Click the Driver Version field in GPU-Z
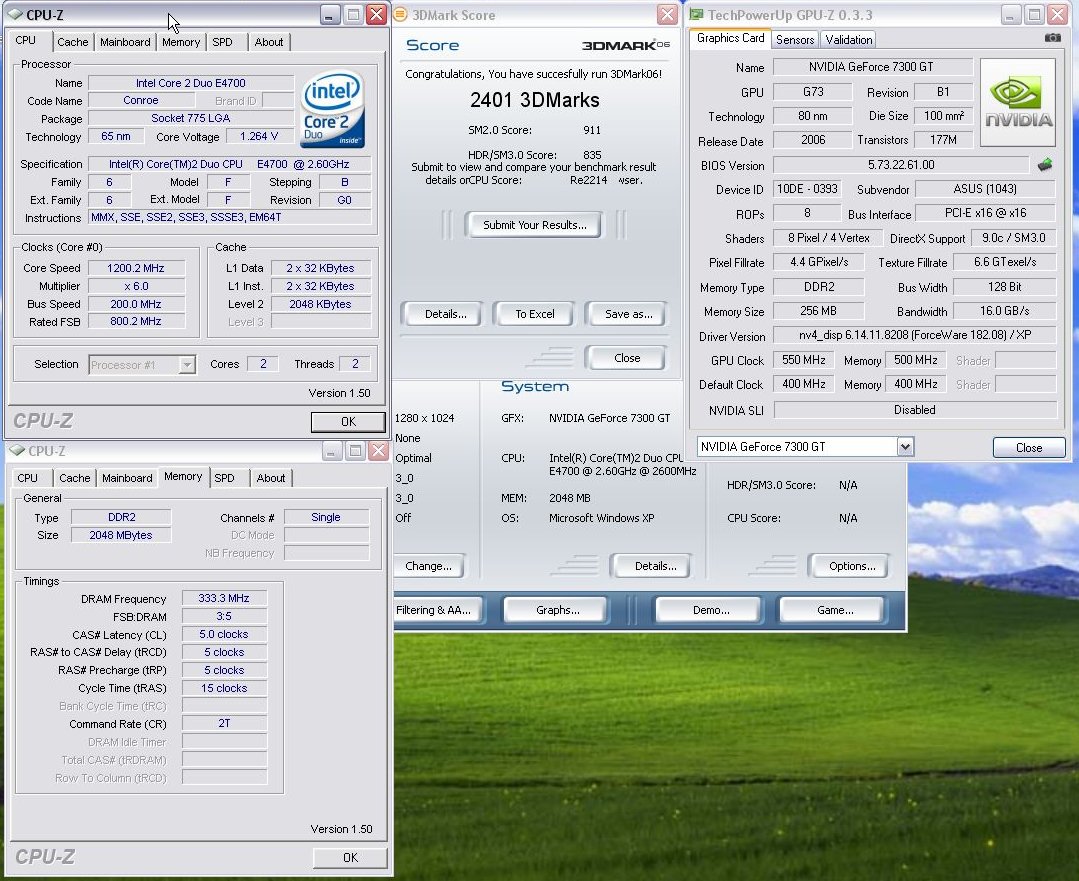Viewport: 1079px width, 881px height. tap(915, 335)
